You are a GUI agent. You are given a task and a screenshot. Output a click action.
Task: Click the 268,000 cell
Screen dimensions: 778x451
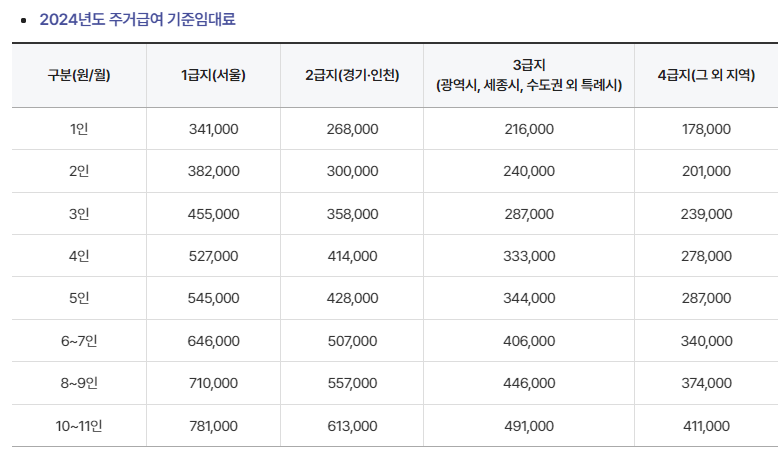tap(352, 129)
